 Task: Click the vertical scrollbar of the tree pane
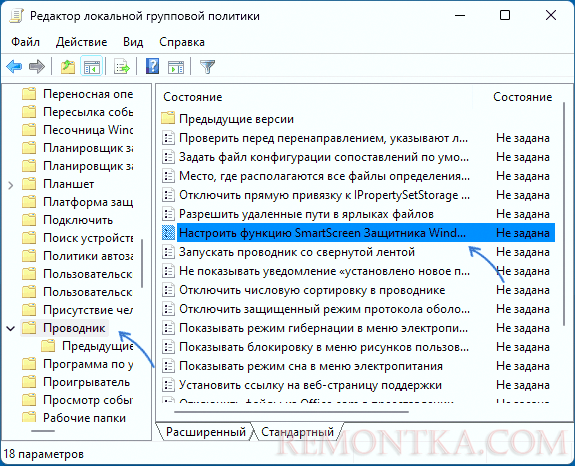(142, 263)
